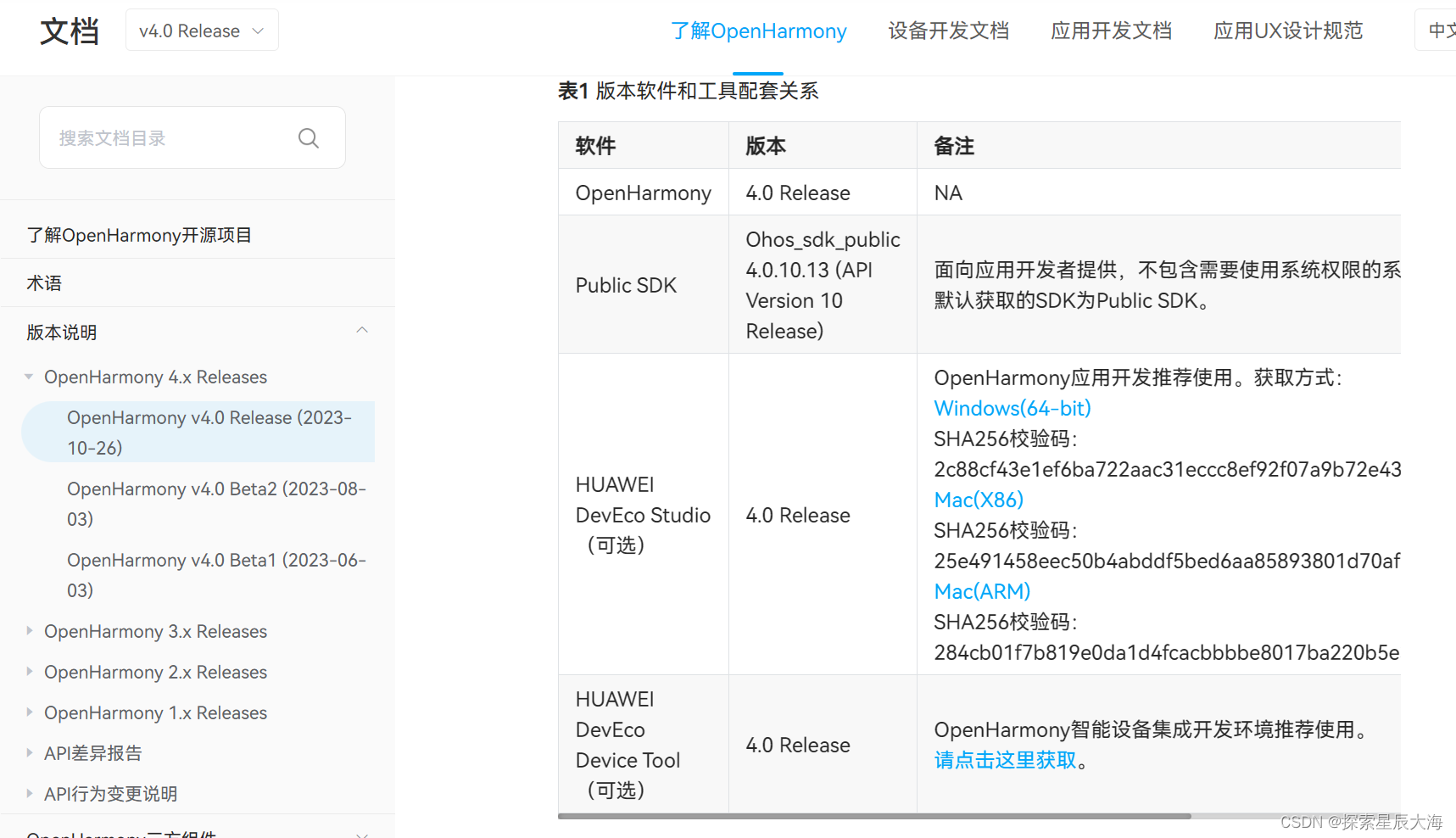The height and width of the screenshot is (838, 1456).
Task: Click SHA256 hash starting 2c88cf43e1
Action: pyautogui.click(x=1167, y=469)
